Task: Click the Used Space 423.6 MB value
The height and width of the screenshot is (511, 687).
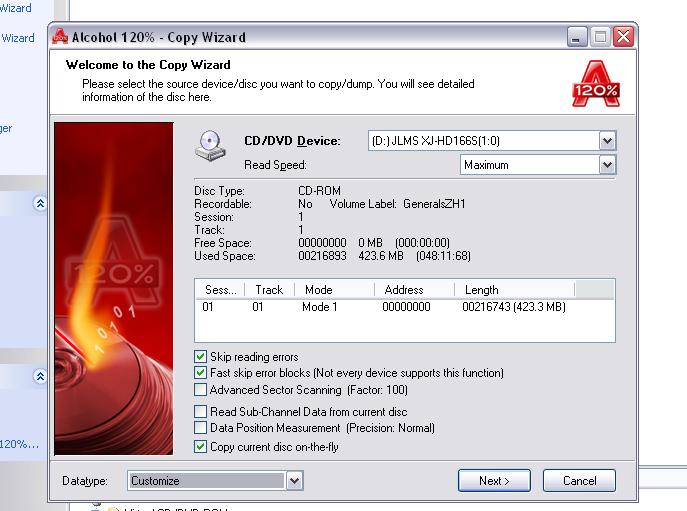Action: coord(381,256)
